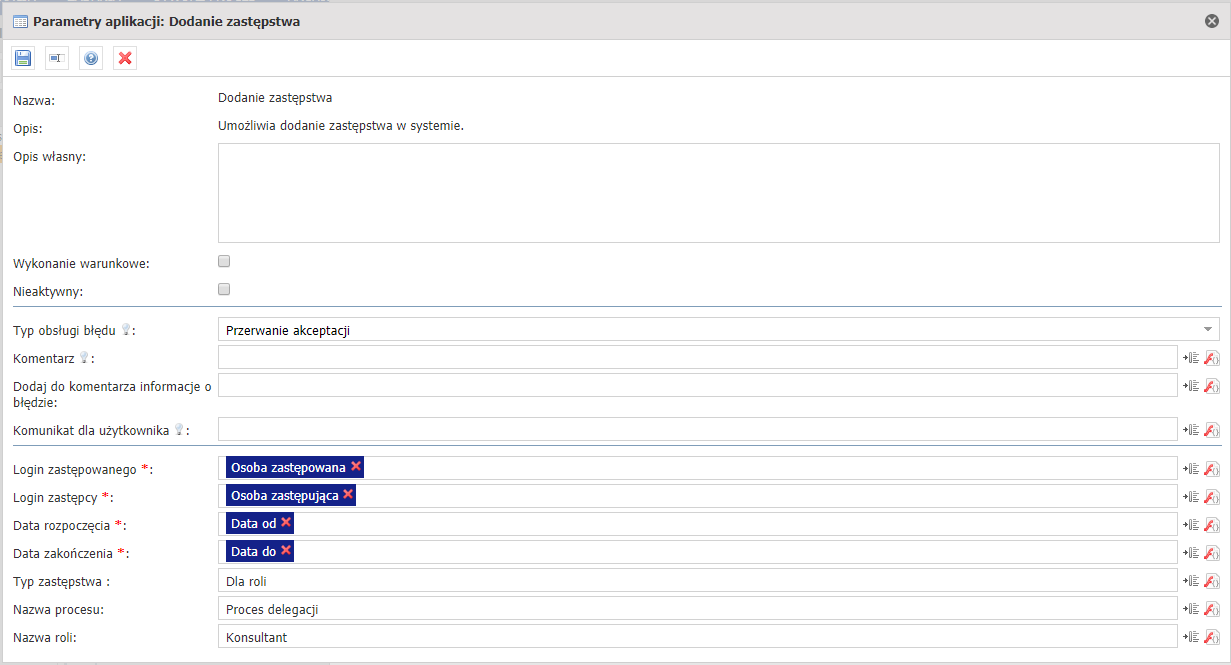
Task: Open function editor icon for Data rozpoczęcia
Action: pyautogui.click(x=1211, y=525)
